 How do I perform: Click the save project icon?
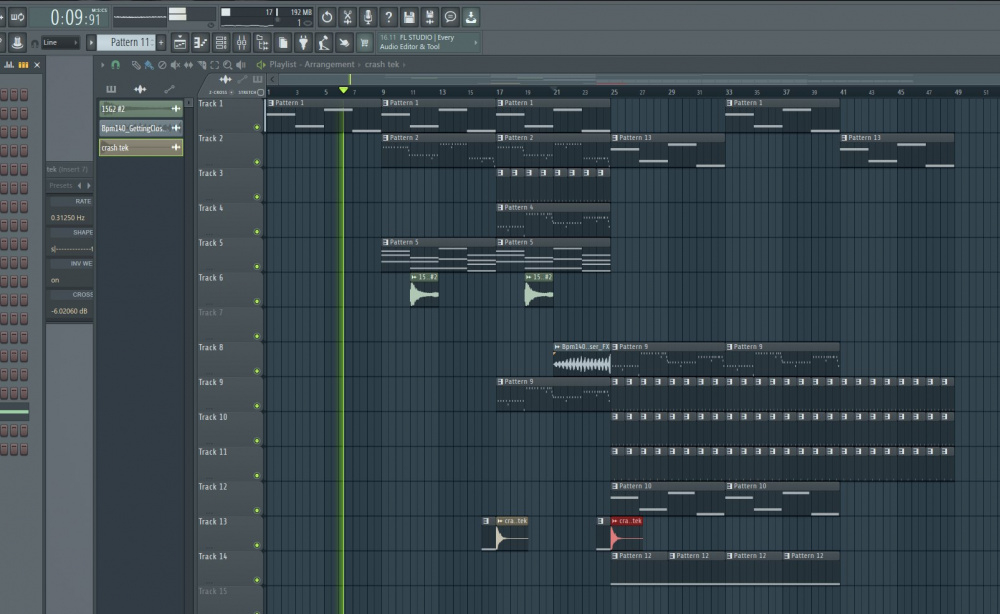(x=409, y=17)
